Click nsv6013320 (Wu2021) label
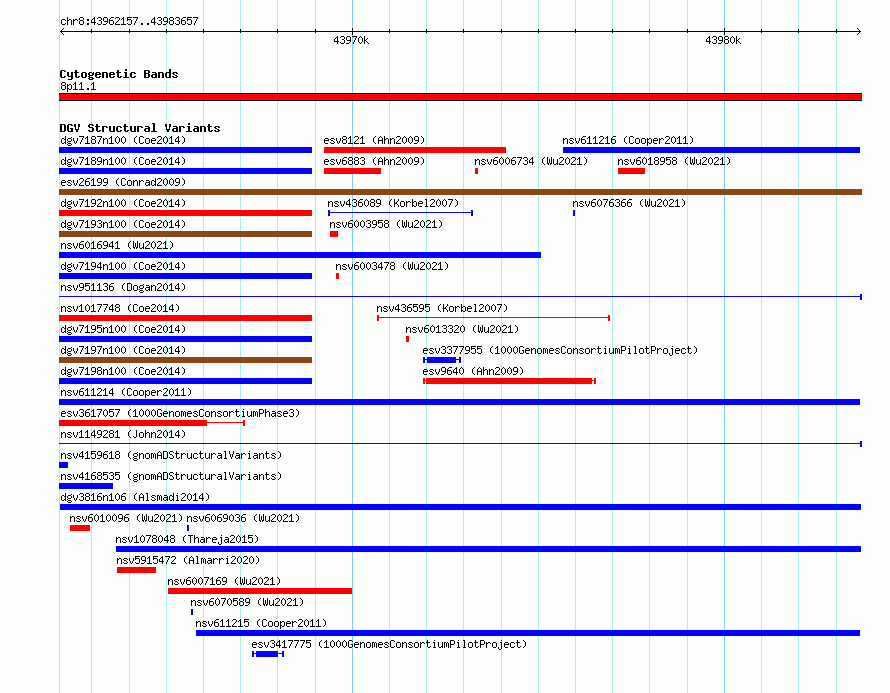 [462, 329]
